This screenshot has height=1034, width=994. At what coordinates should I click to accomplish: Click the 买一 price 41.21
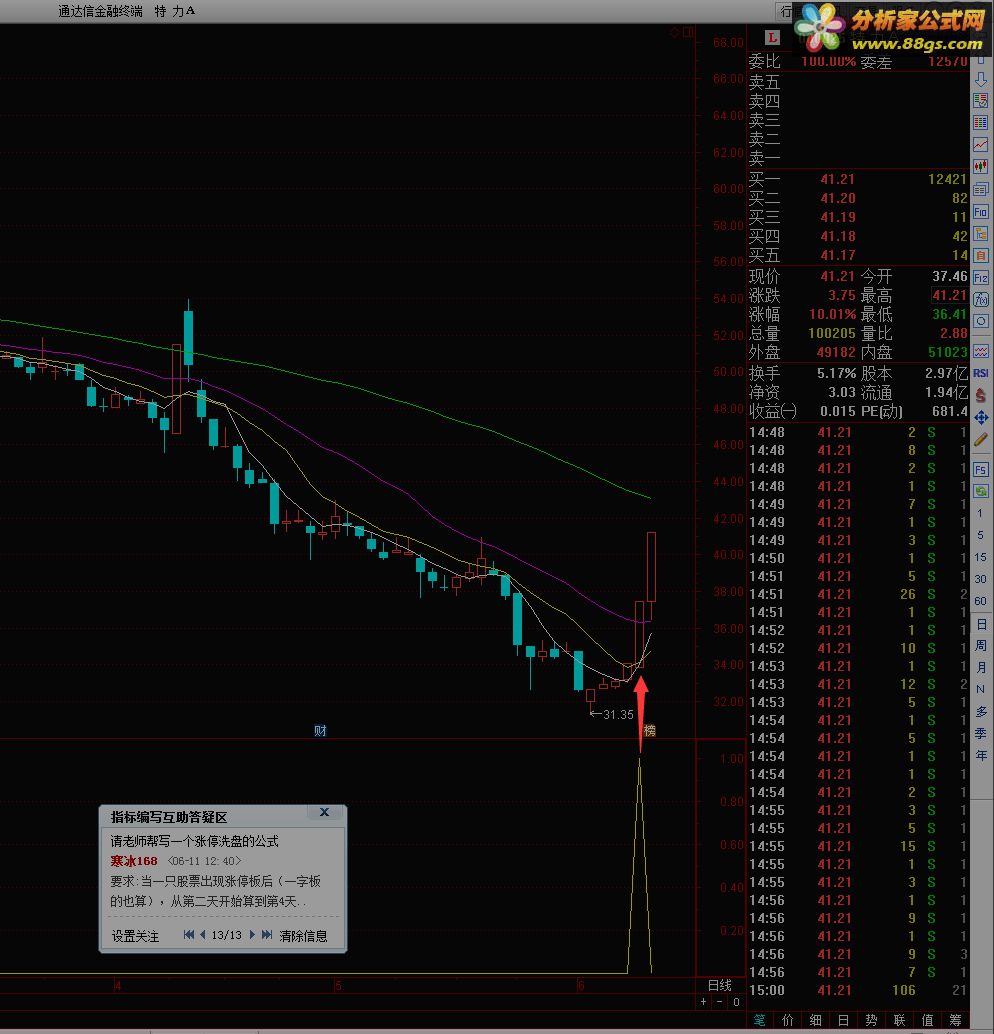coord(838,179)
